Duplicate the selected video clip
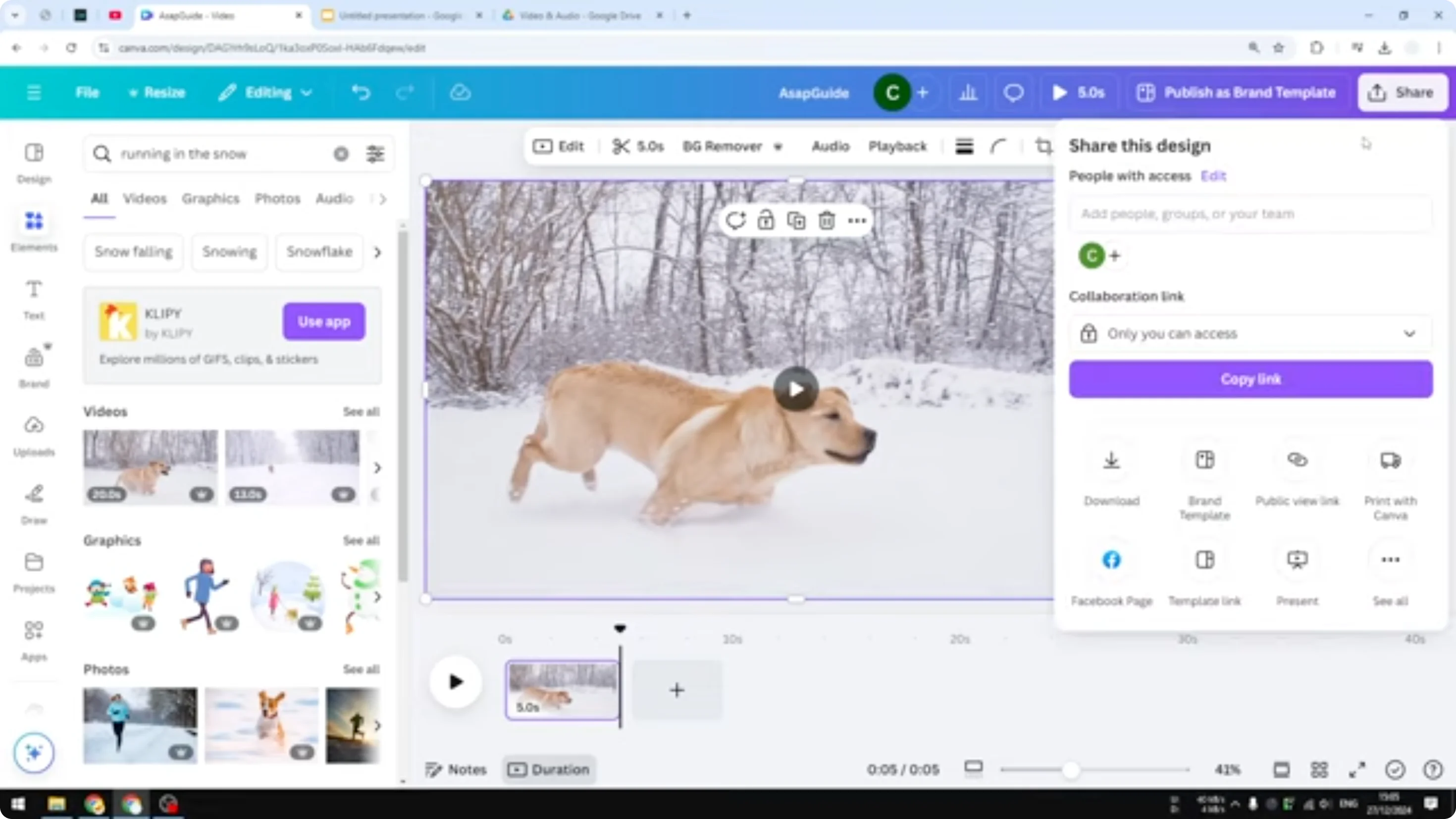1456x819 pixels. pos(796,220)
